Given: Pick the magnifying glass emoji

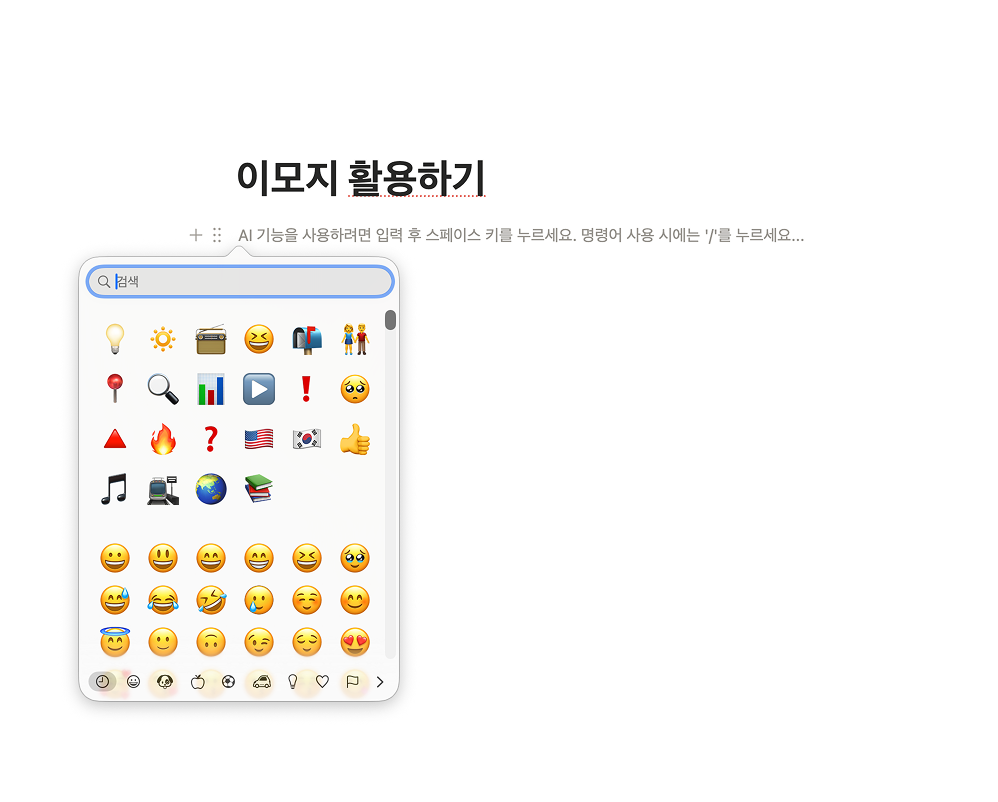Looking at the screenshot, I should [x=162, y=388].
